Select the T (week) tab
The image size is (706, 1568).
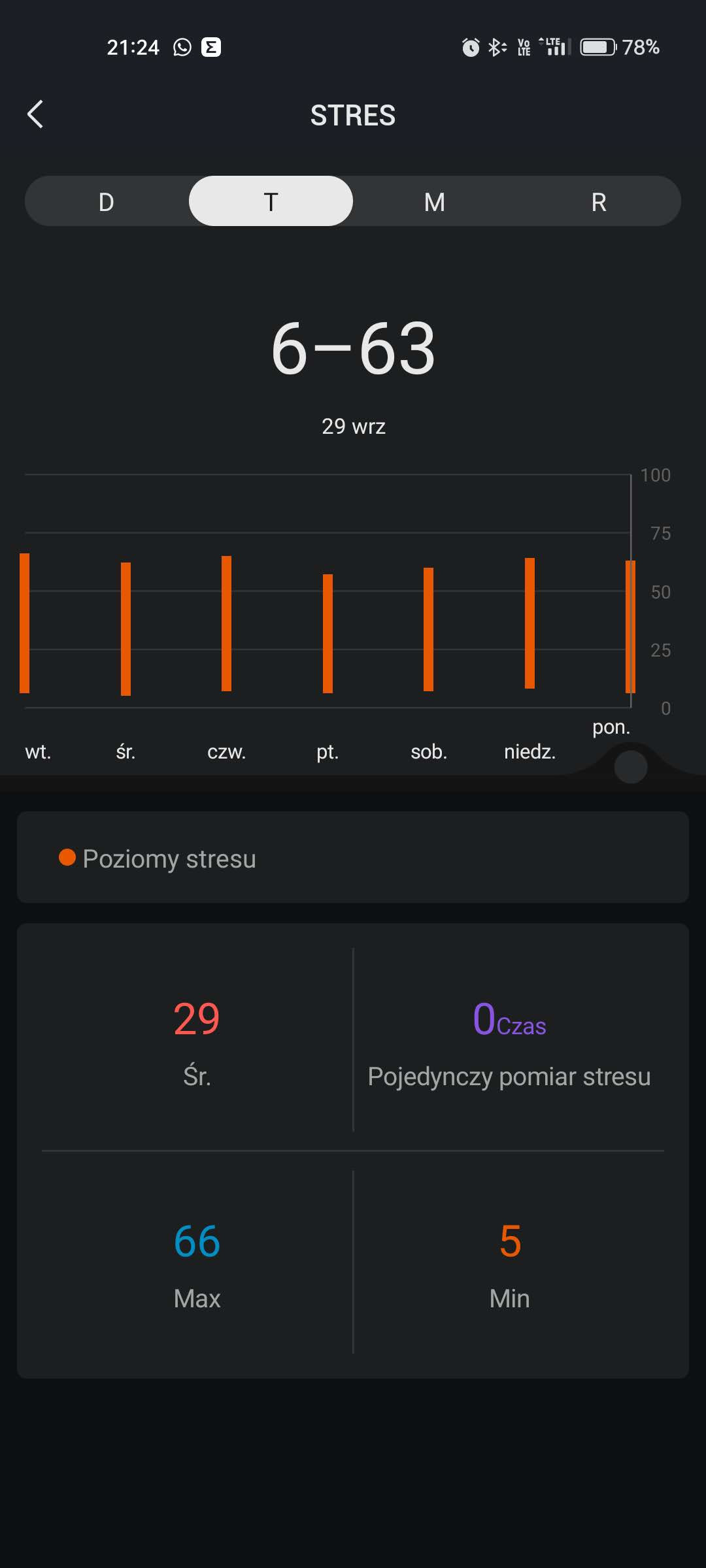(x=271, y=201)
